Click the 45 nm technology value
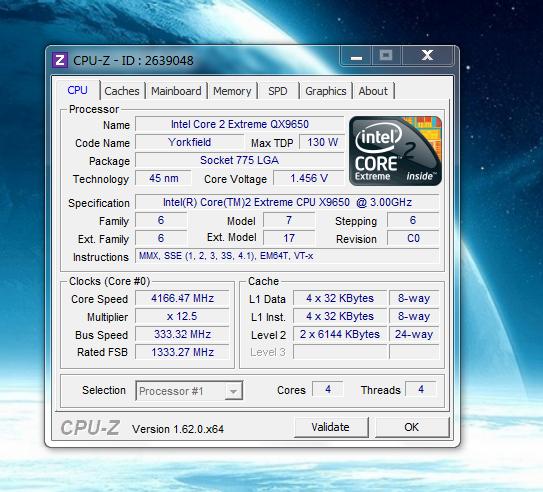 [163, 178]
